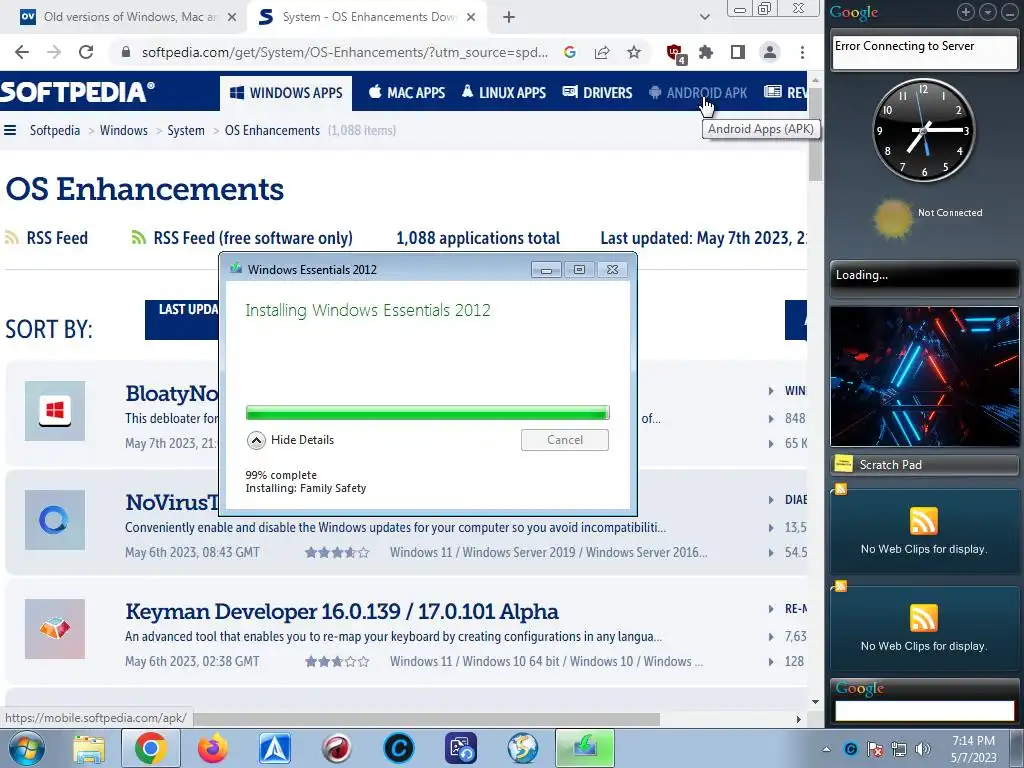Click the Chrome taskbar icon
Image resolution: width=1024 pixels, height=768 pixels.
(150, 748)
